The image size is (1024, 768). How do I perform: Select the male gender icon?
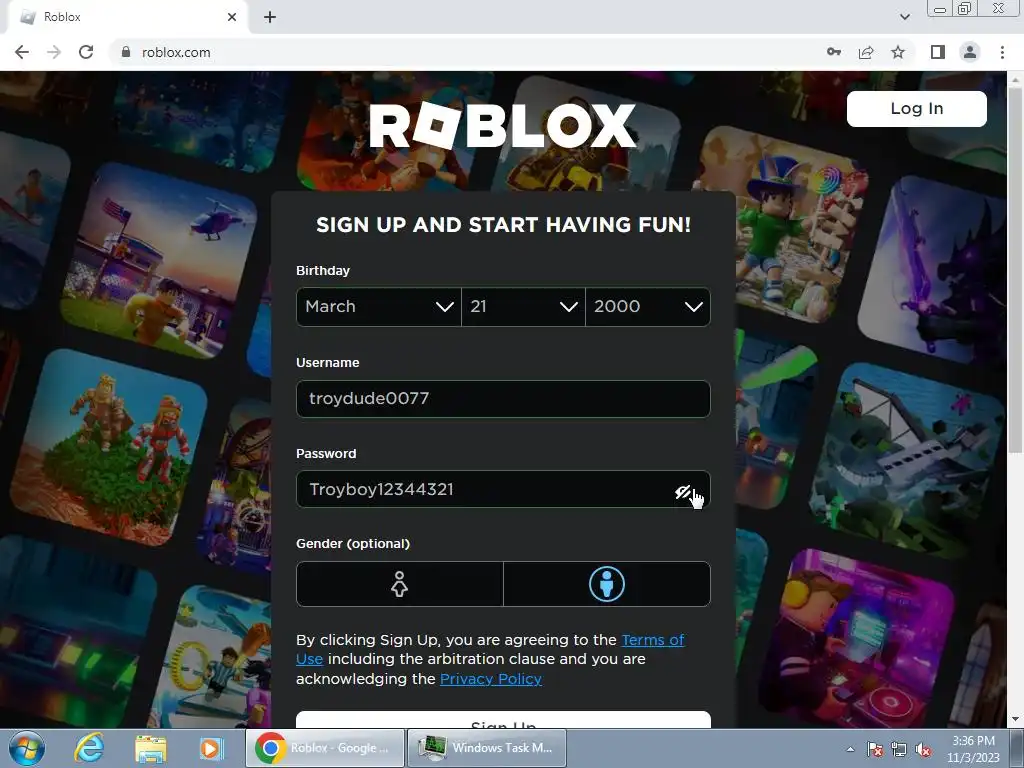(x=607, y=584)
